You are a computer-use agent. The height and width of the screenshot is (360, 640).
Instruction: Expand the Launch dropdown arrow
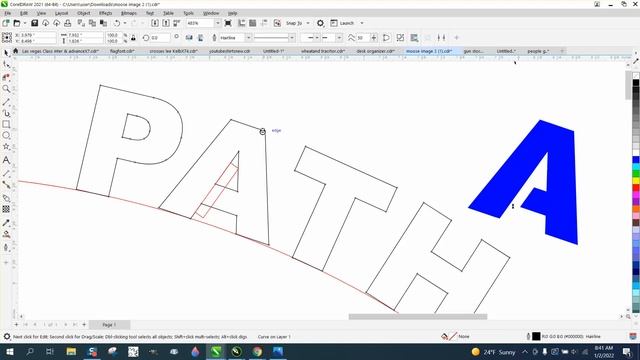tap(362, 23)
